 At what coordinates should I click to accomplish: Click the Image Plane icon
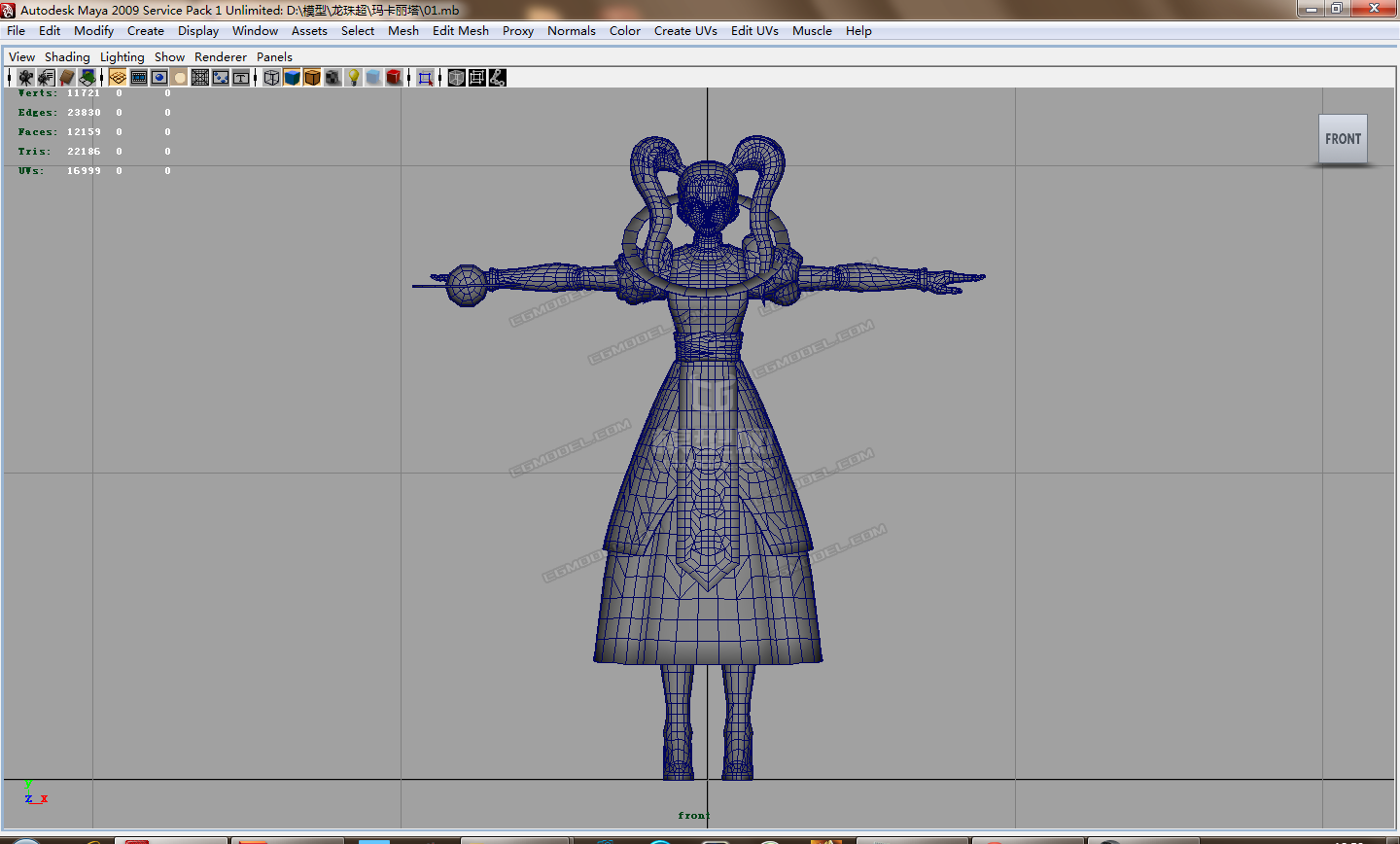pos(87,78)
